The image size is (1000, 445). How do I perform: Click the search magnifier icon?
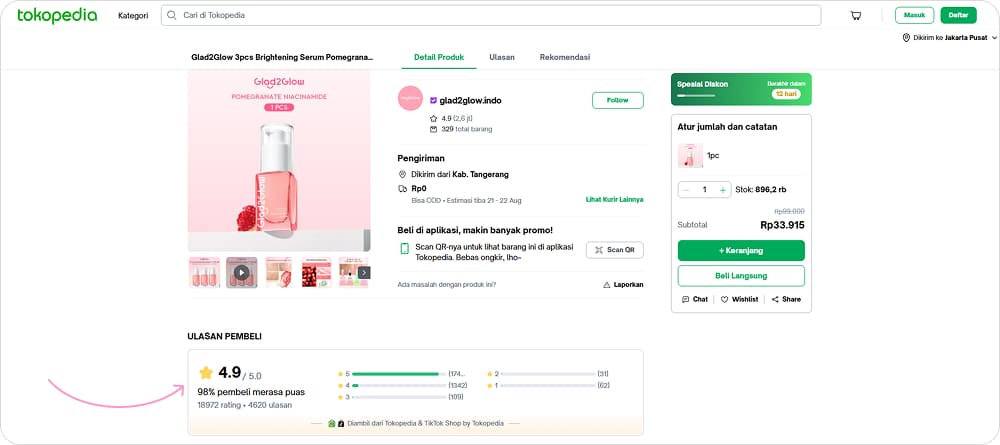coord(172,15)
